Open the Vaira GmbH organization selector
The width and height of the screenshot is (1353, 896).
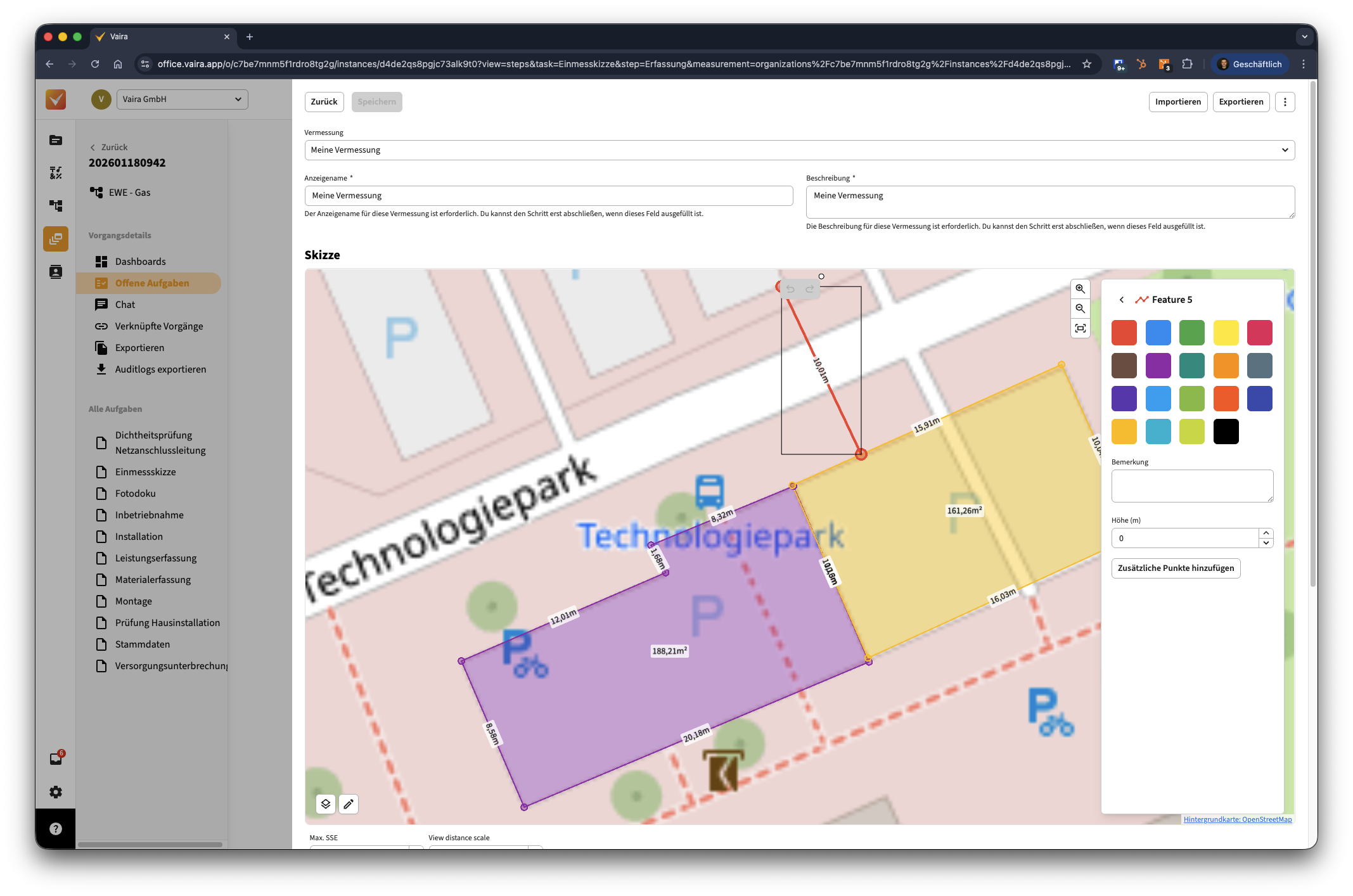[182, 99]
